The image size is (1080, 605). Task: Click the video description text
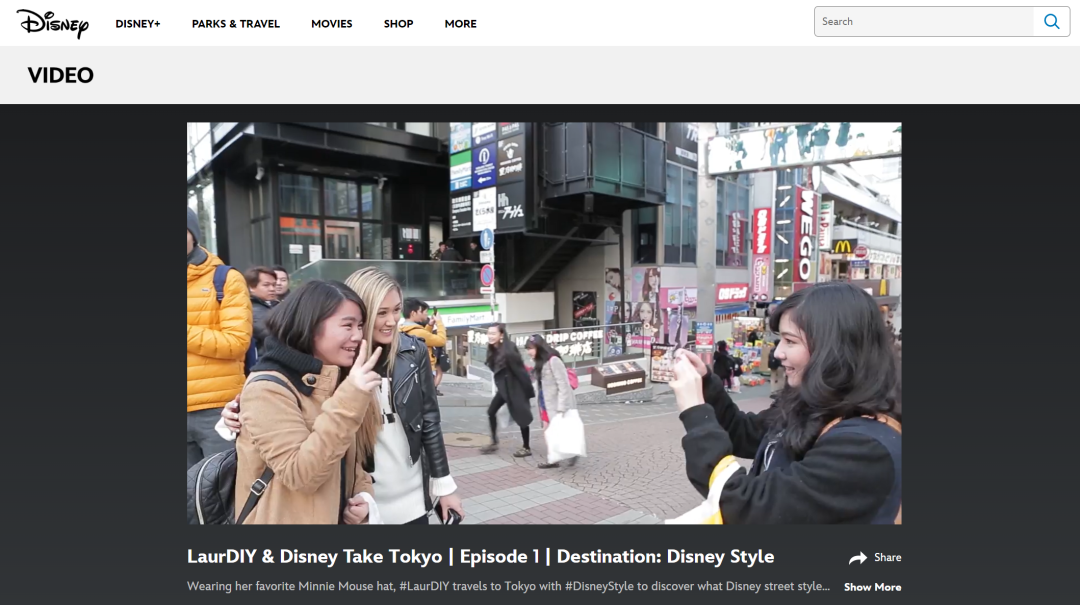(x=508, y=587)
